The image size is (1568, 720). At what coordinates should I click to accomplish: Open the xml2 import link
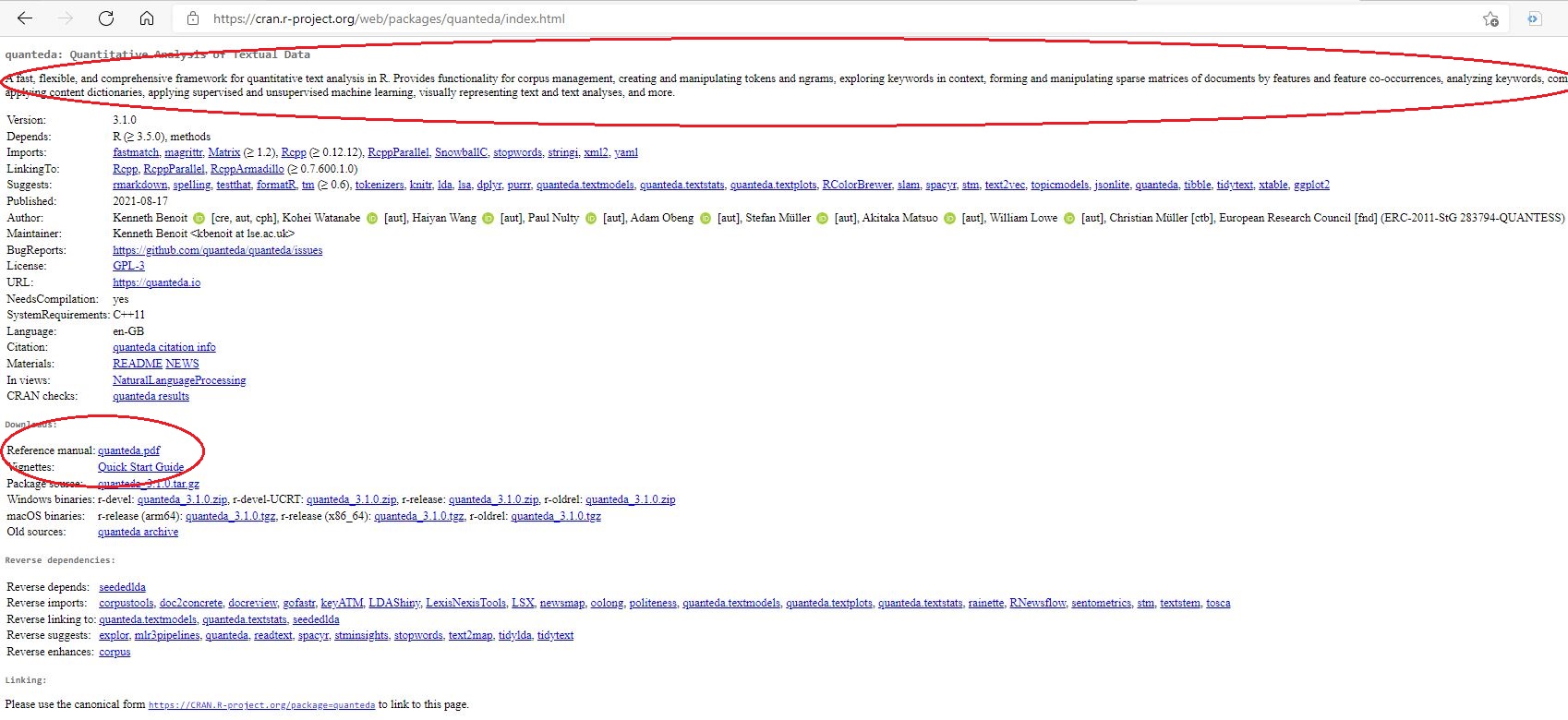coord(597,152)
